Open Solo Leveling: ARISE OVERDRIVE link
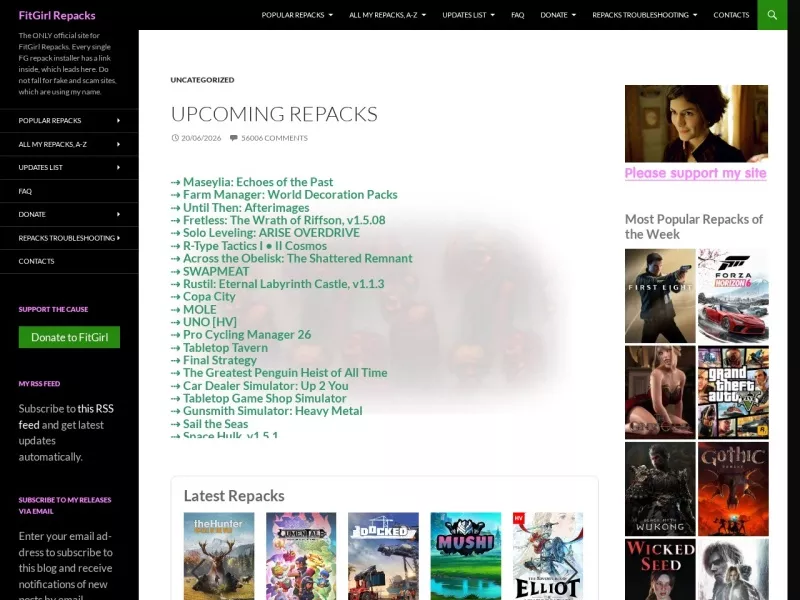Screen dimensions: 800x600 point(271,233)
